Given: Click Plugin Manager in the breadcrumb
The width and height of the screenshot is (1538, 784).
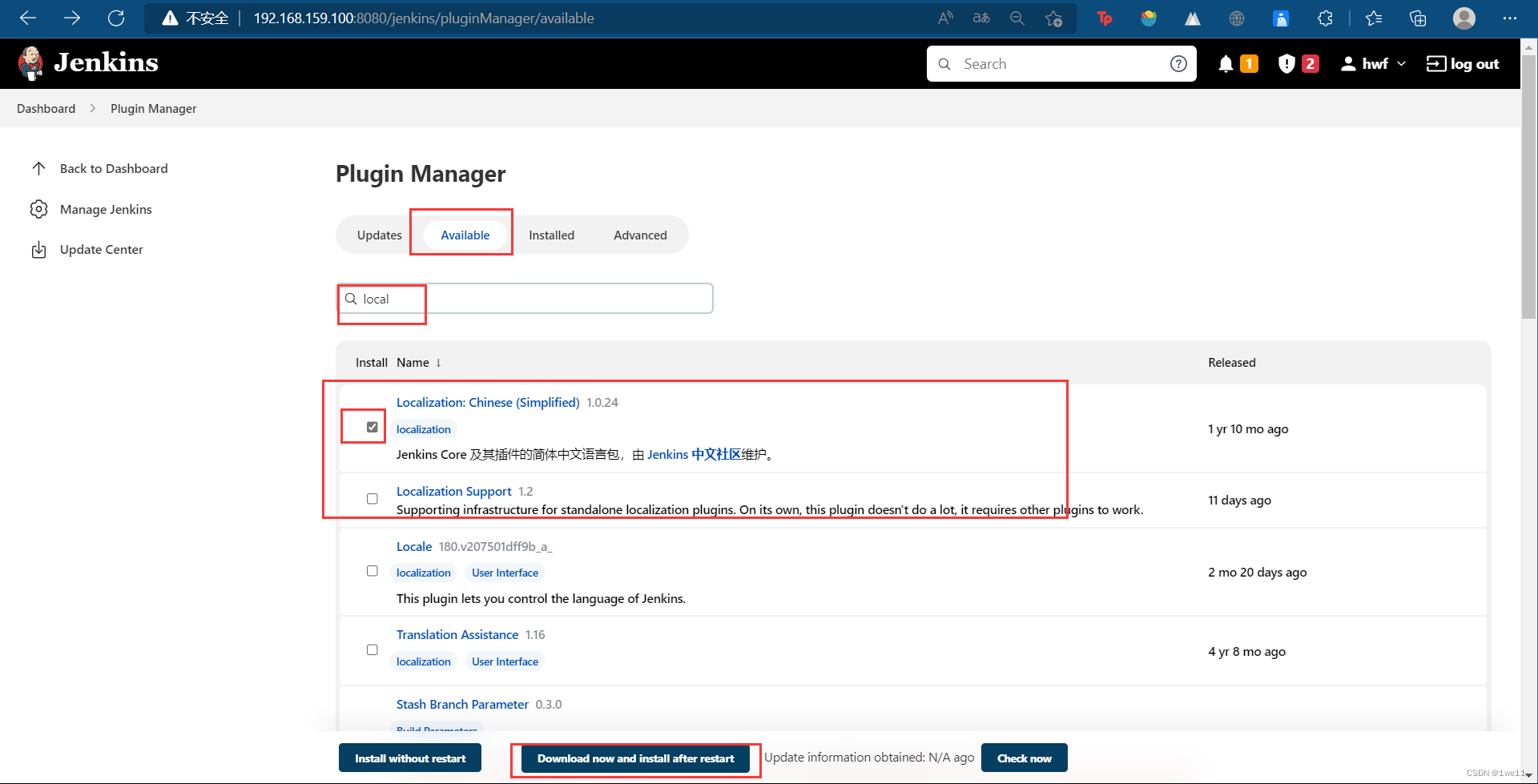Looking at the screenshot, I should pos(153,108).
